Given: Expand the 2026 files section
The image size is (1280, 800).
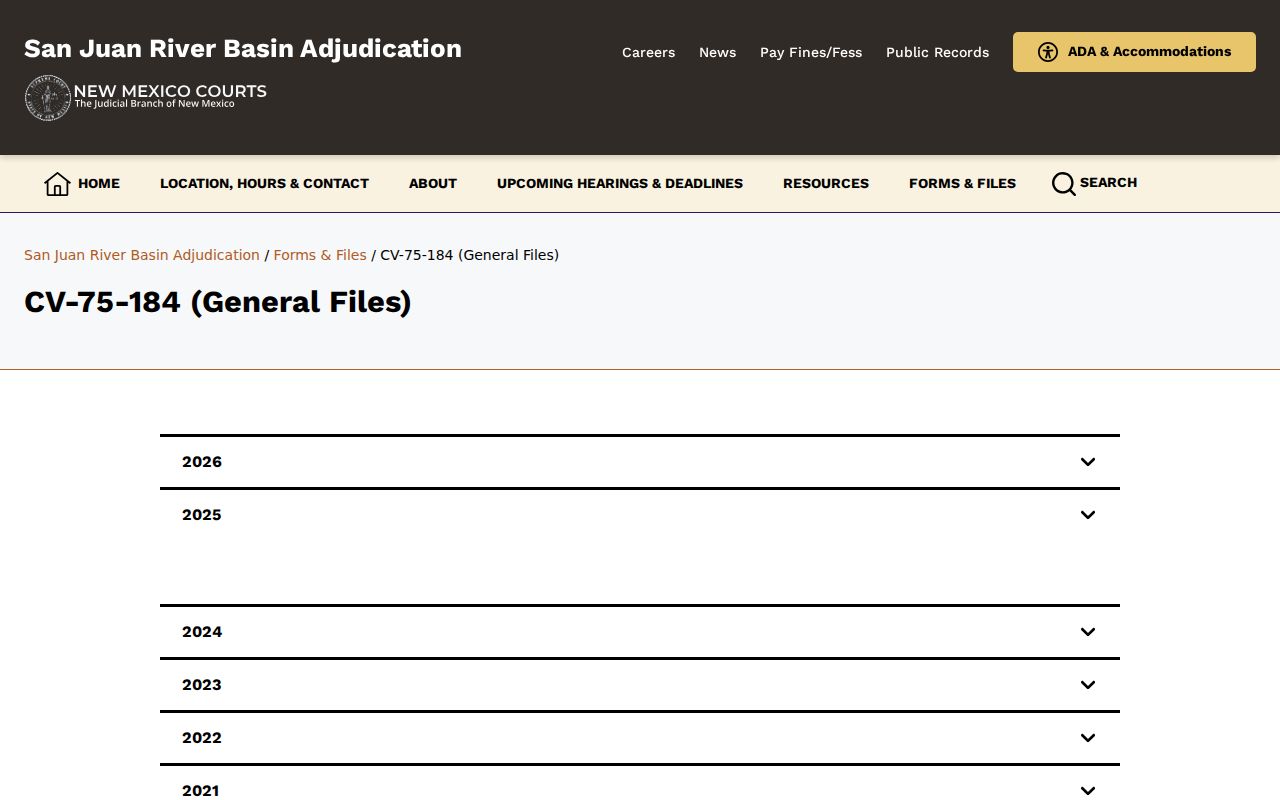Looking at the screenshot, I should click(x=640, y=462).
